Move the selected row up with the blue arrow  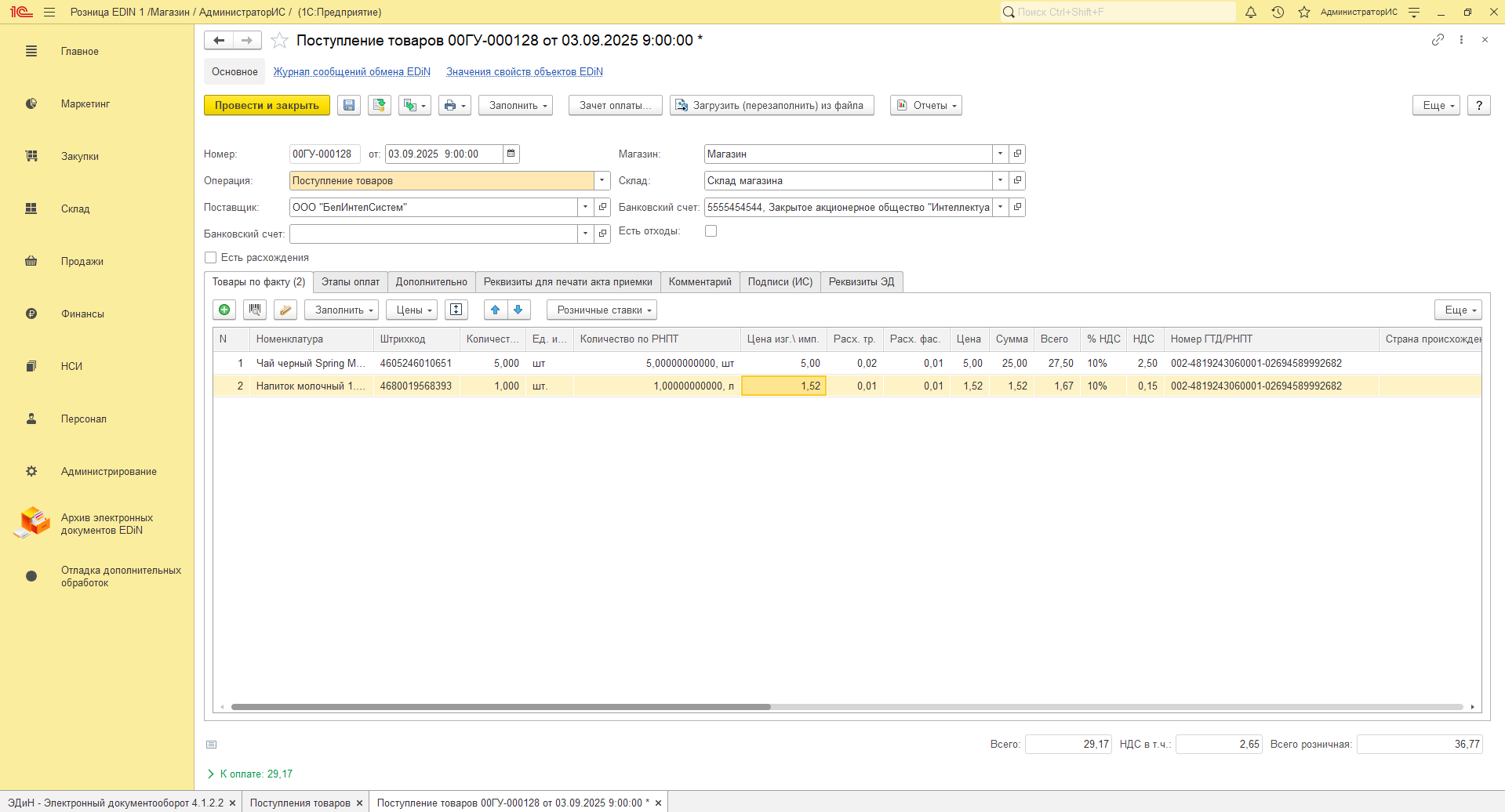point(495,310)
